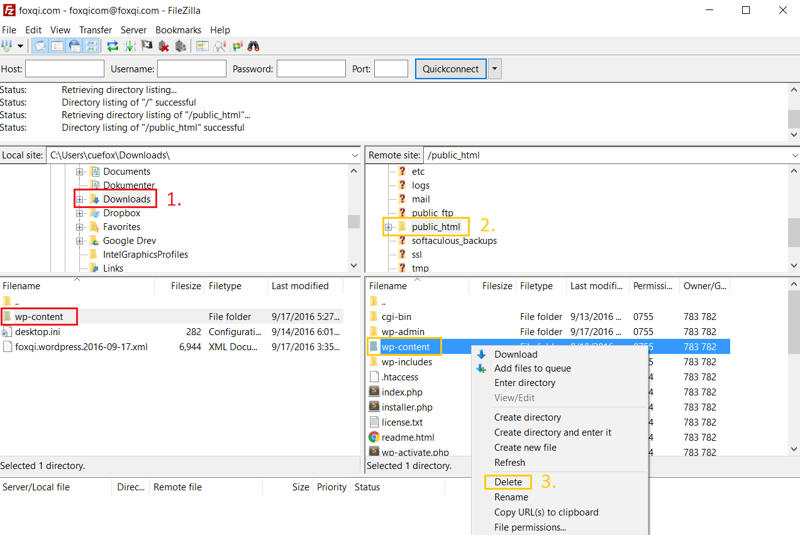800x535 pixels.
Task: Open Remote site path dropdown
Action: tap(794, 155)
